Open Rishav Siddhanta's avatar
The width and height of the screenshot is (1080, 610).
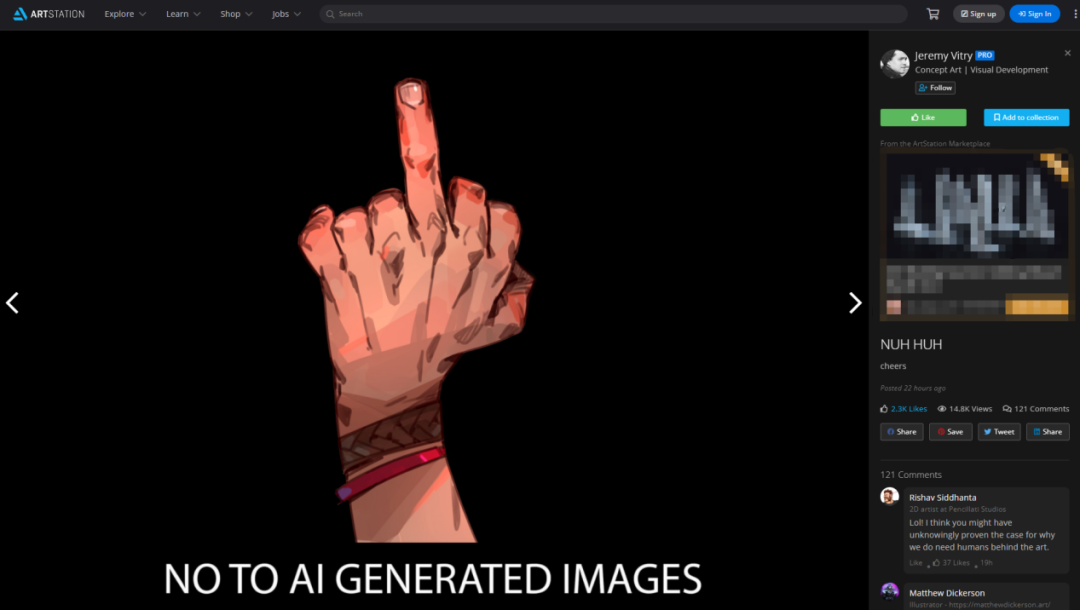click(889, 496)
